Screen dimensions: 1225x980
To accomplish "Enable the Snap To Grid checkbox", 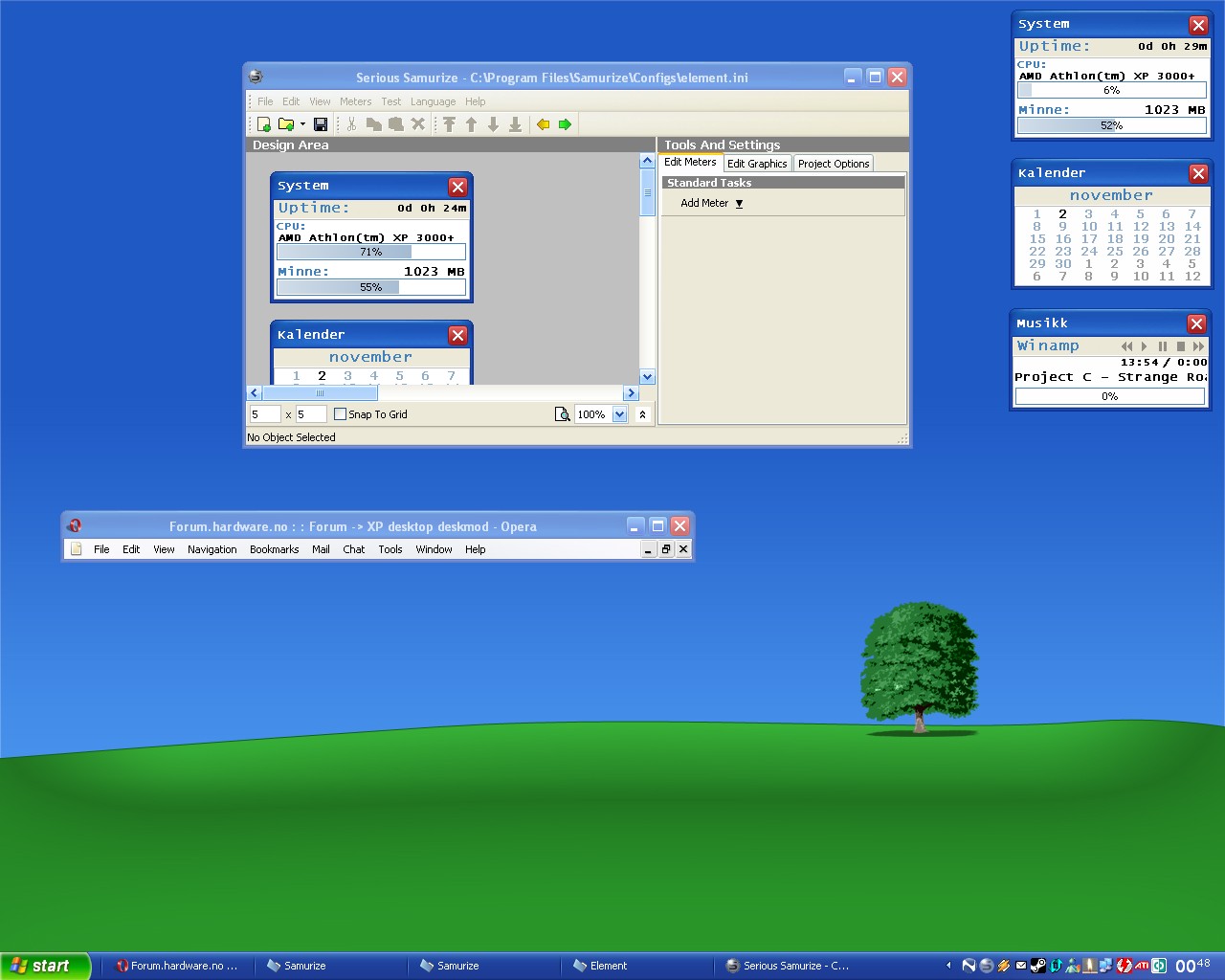I will tap(340, 414).
